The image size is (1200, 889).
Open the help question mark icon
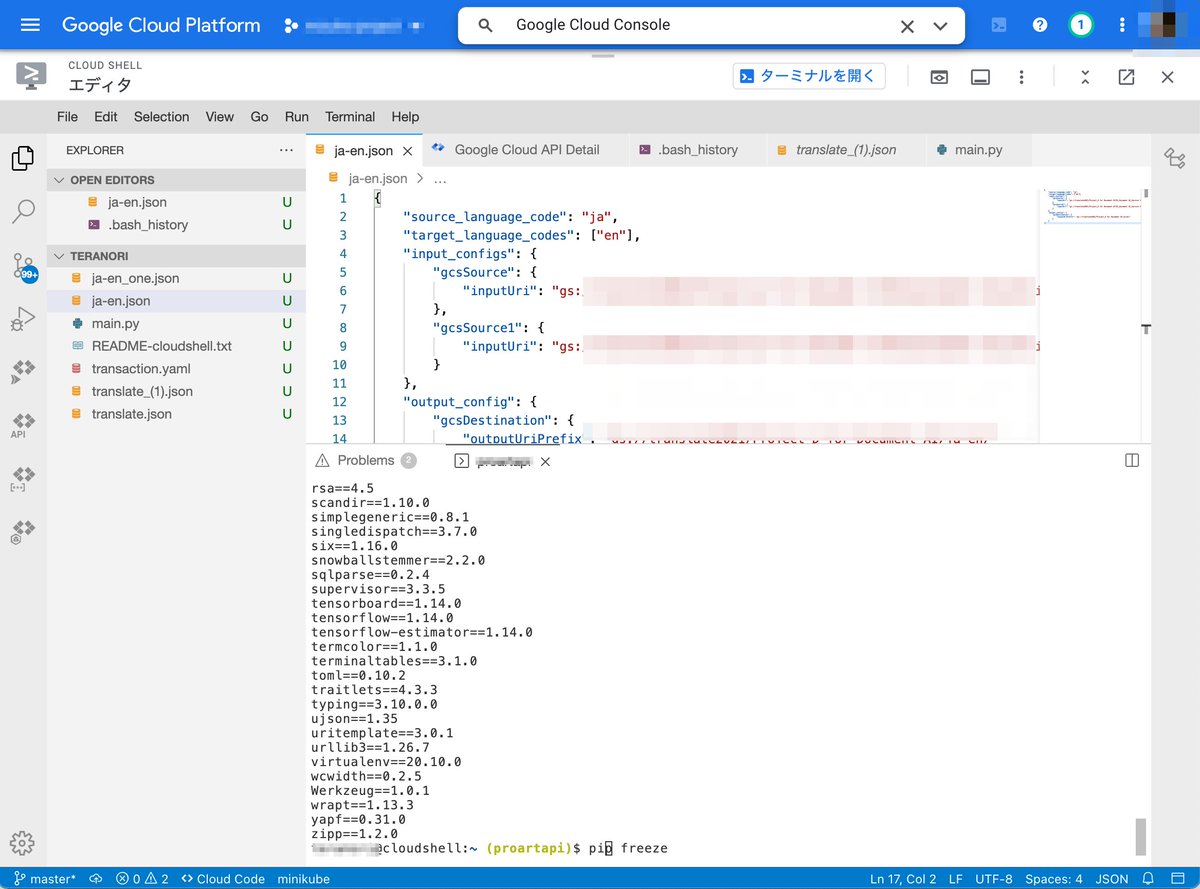click(x=1040, y=25)
